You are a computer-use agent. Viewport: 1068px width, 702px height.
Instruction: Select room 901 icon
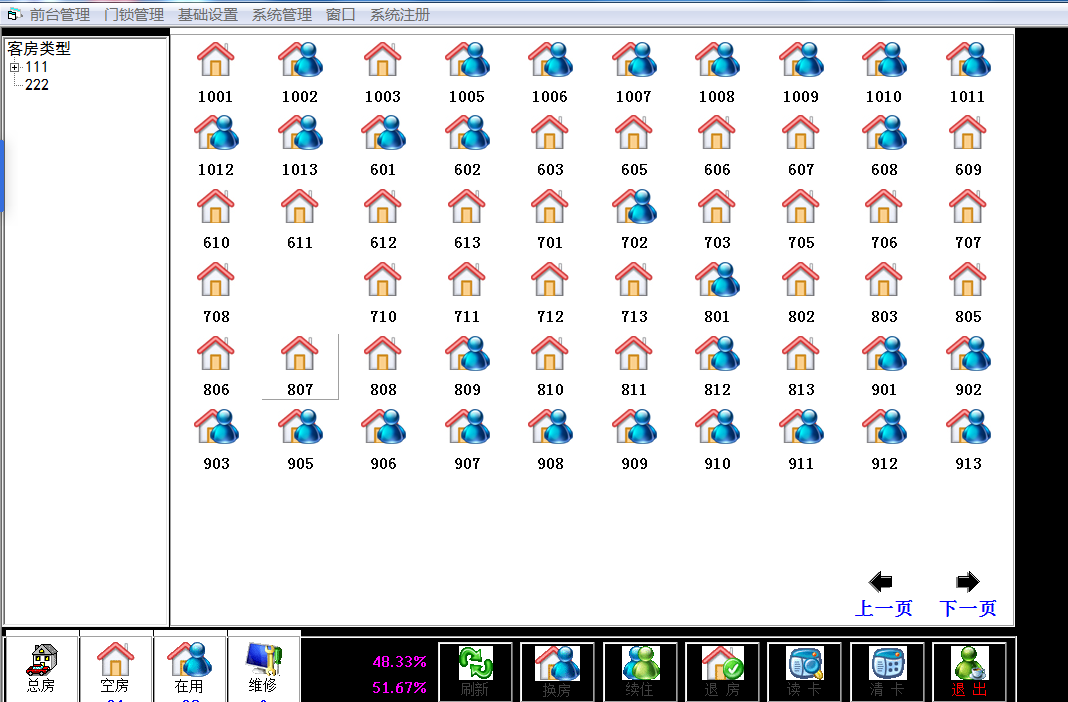pos(884,353)
